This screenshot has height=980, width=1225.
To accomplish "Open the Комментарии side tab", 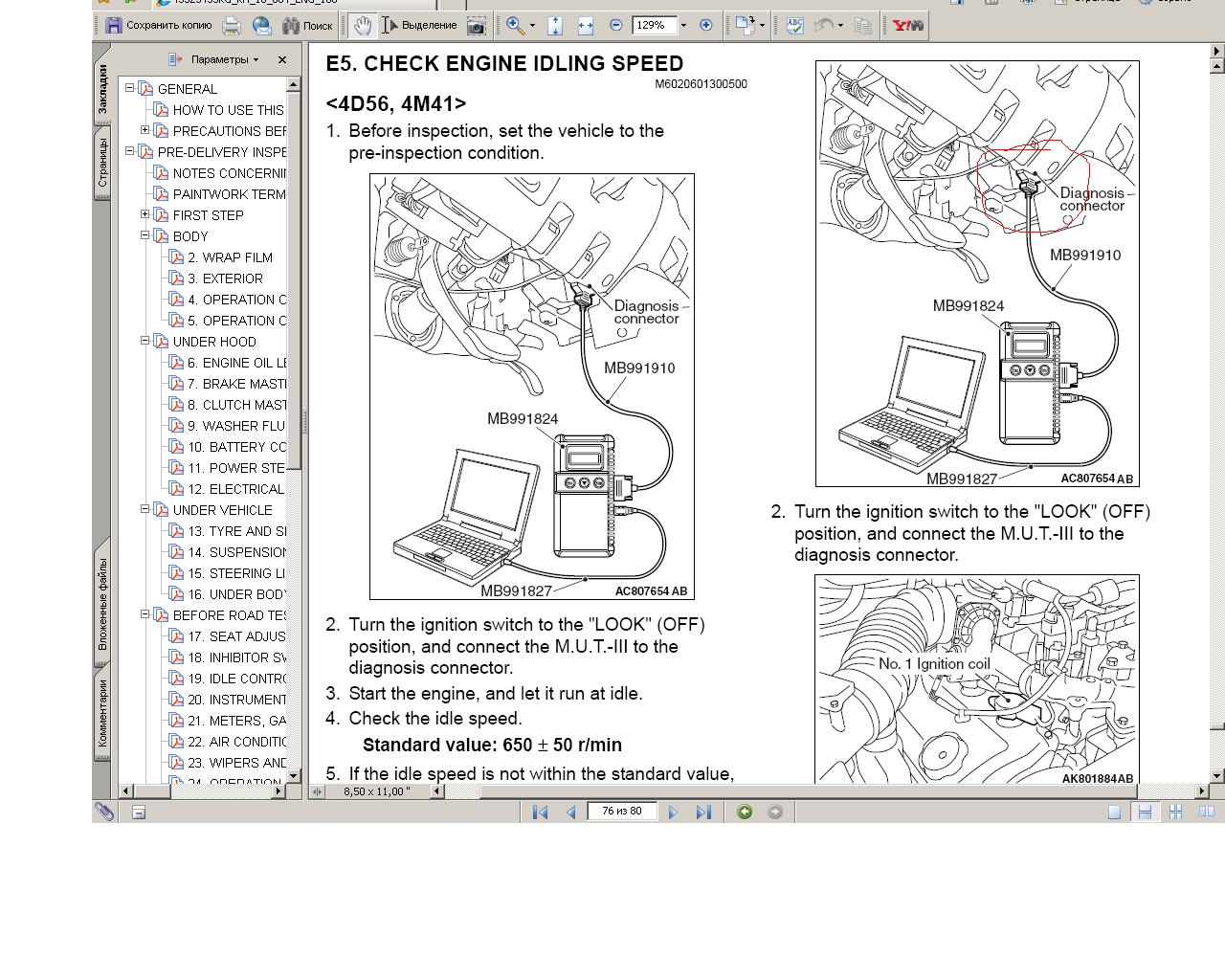I will tap(102, 714).
